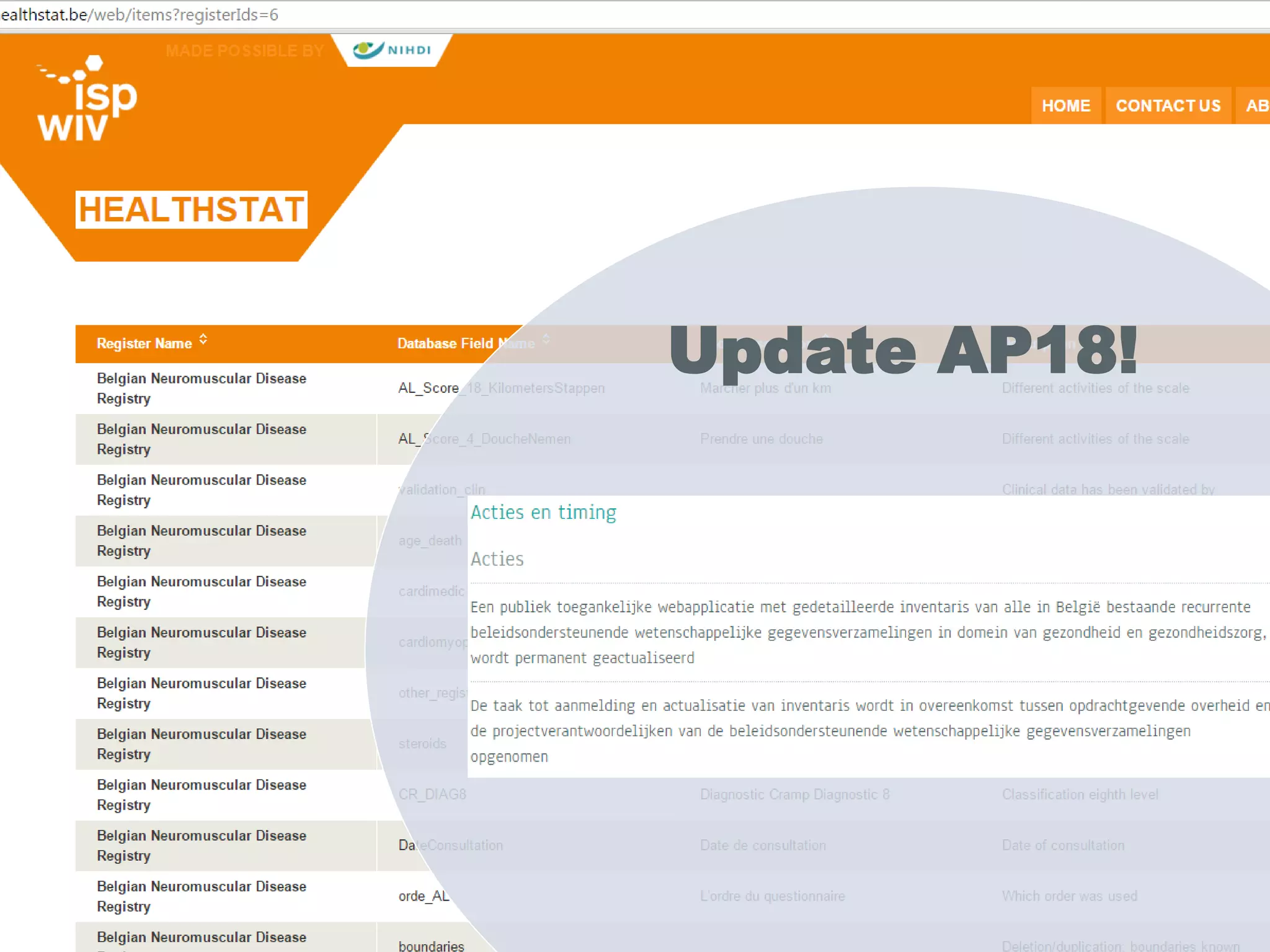This screenshot has height=952, width=1270.
Task: Click 'MADE POSSIBLE BY' header text
Action: (x=245, y=51)
